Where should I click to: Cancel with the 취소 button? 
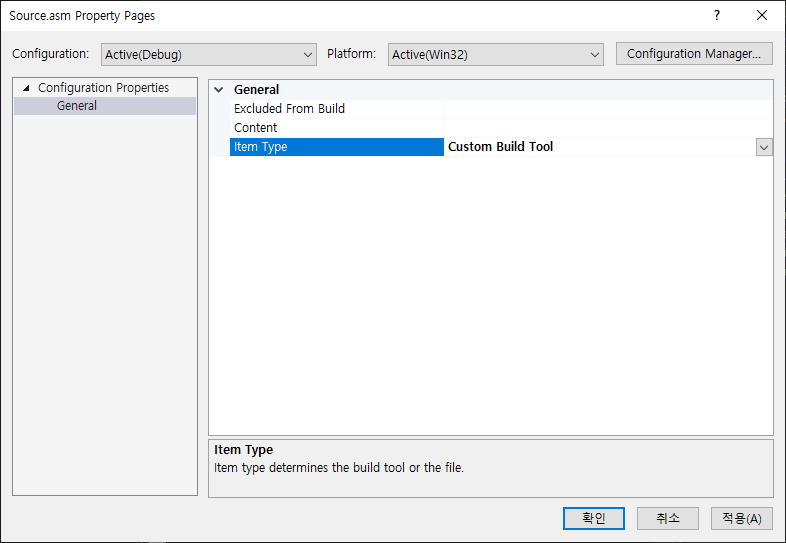click(x=668, y=518)
